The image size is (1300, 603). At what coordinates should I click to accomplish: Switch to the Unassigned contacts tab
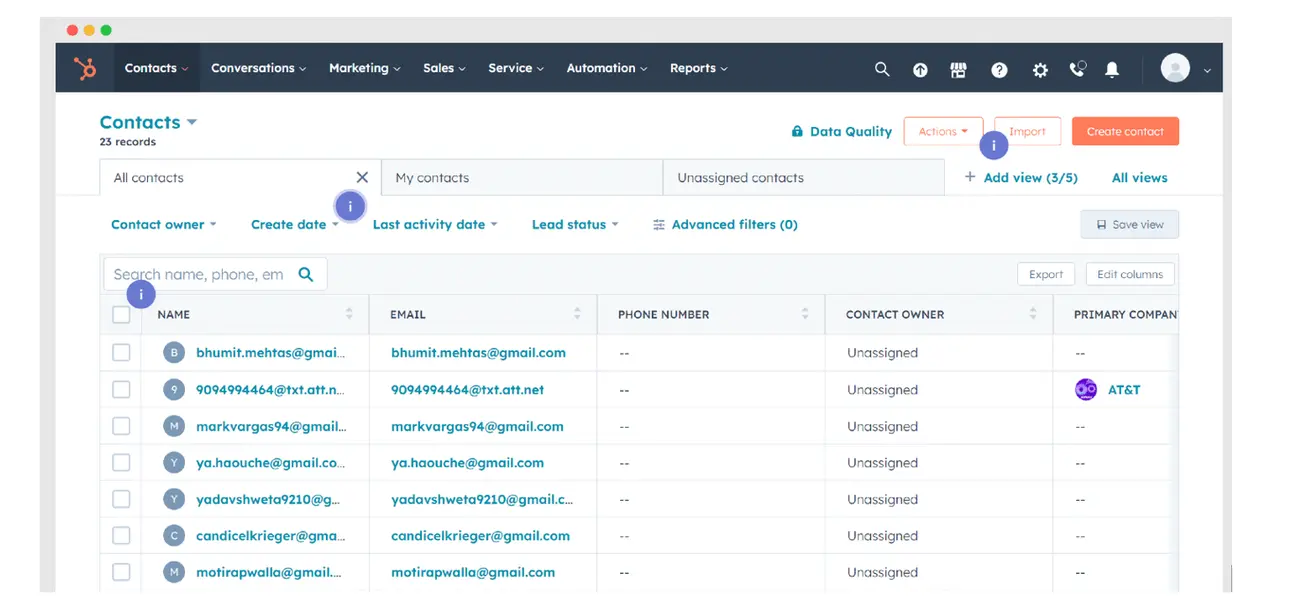[739, 177]
